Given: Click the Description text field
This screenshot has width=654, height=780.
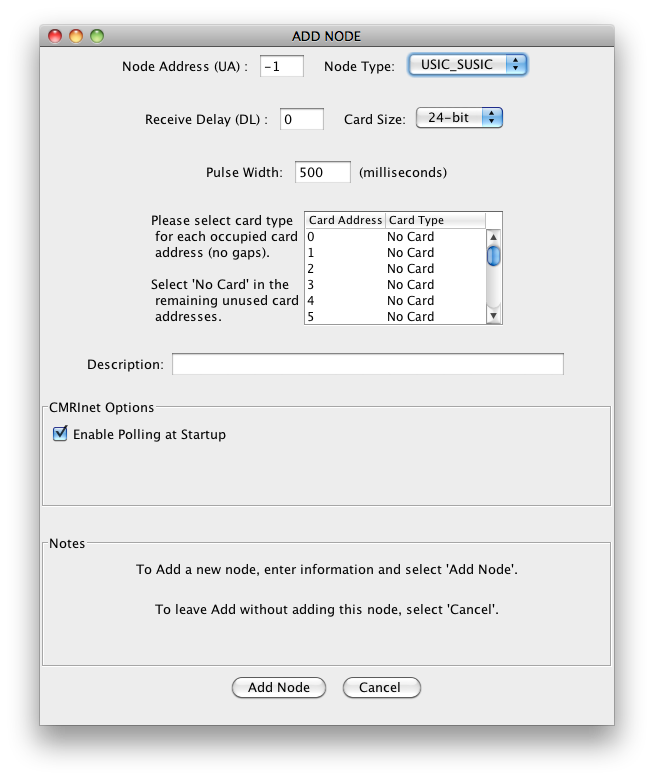Looking at the screenshot, I should (x=367, y=364).
